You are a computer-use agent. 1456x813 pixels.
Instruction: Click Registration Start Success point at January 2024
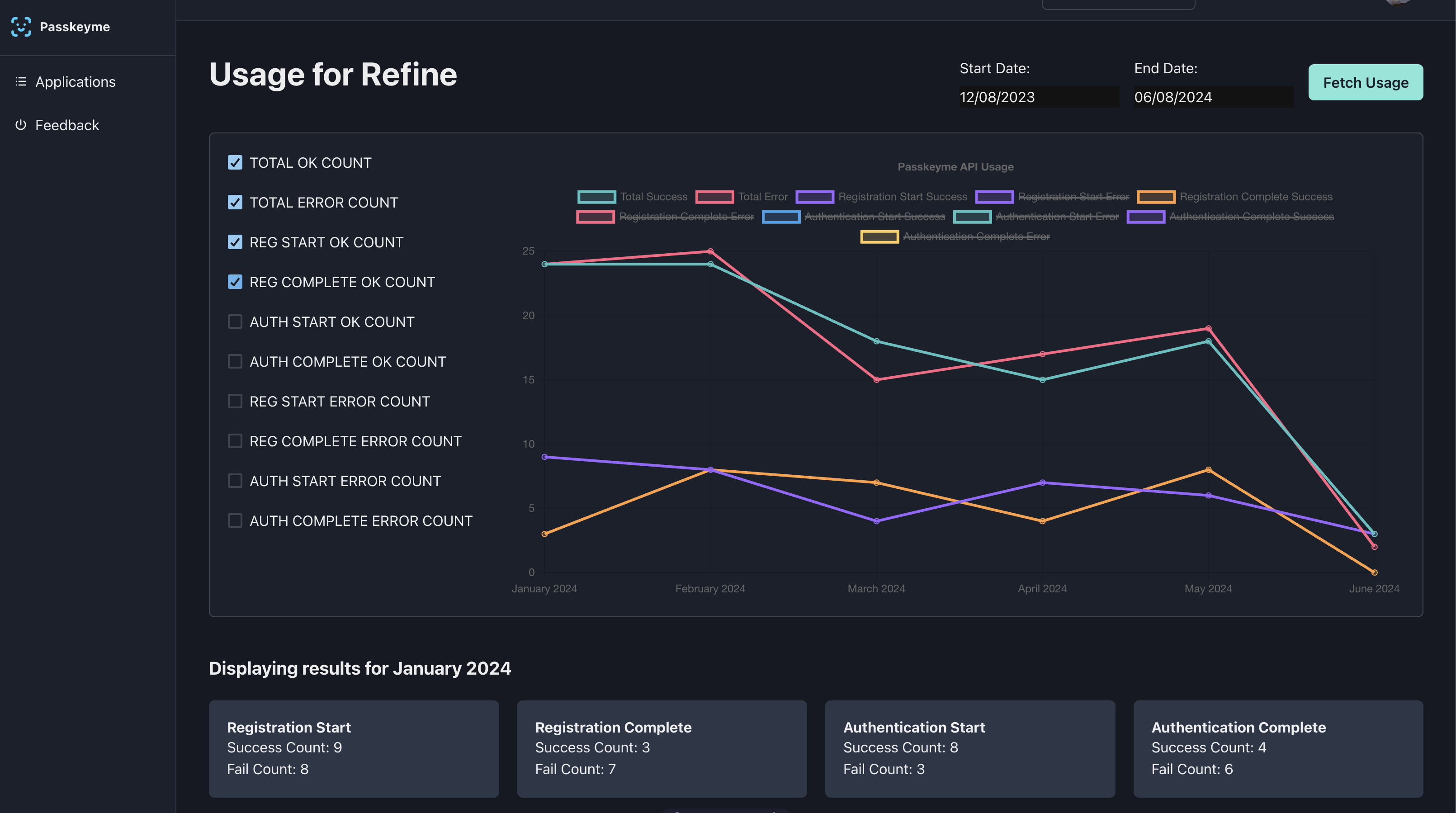(x=544, y=457)
